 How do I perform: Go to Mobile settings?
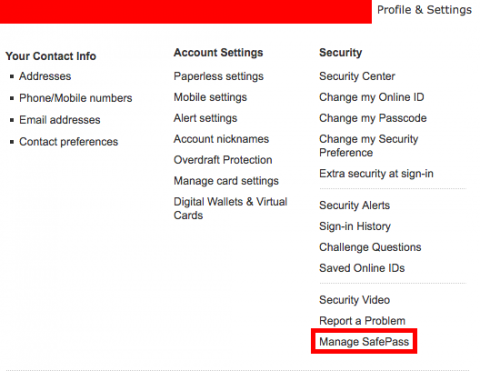coord(210,97)
